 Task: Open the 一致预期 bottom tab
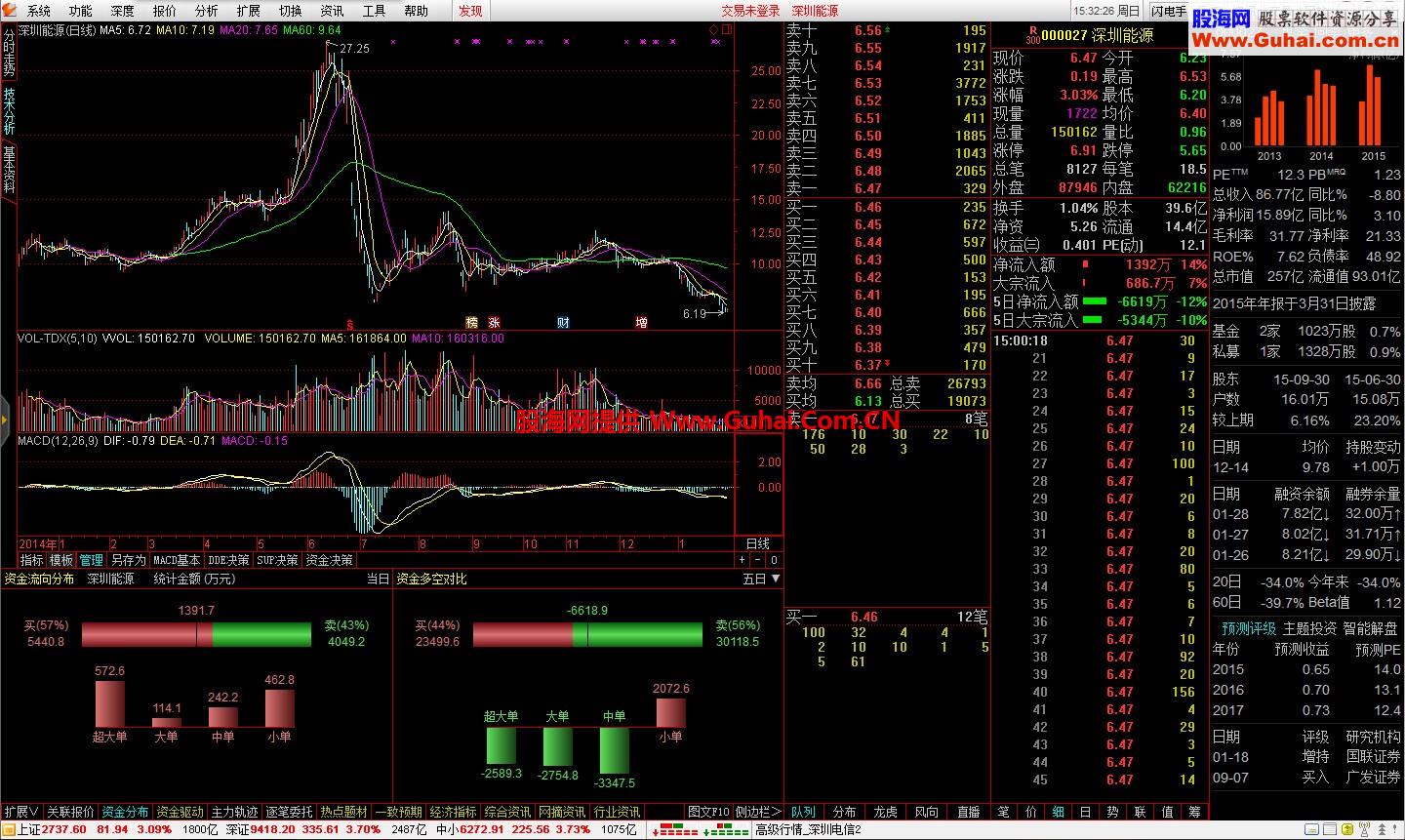[x=399, y=812]
